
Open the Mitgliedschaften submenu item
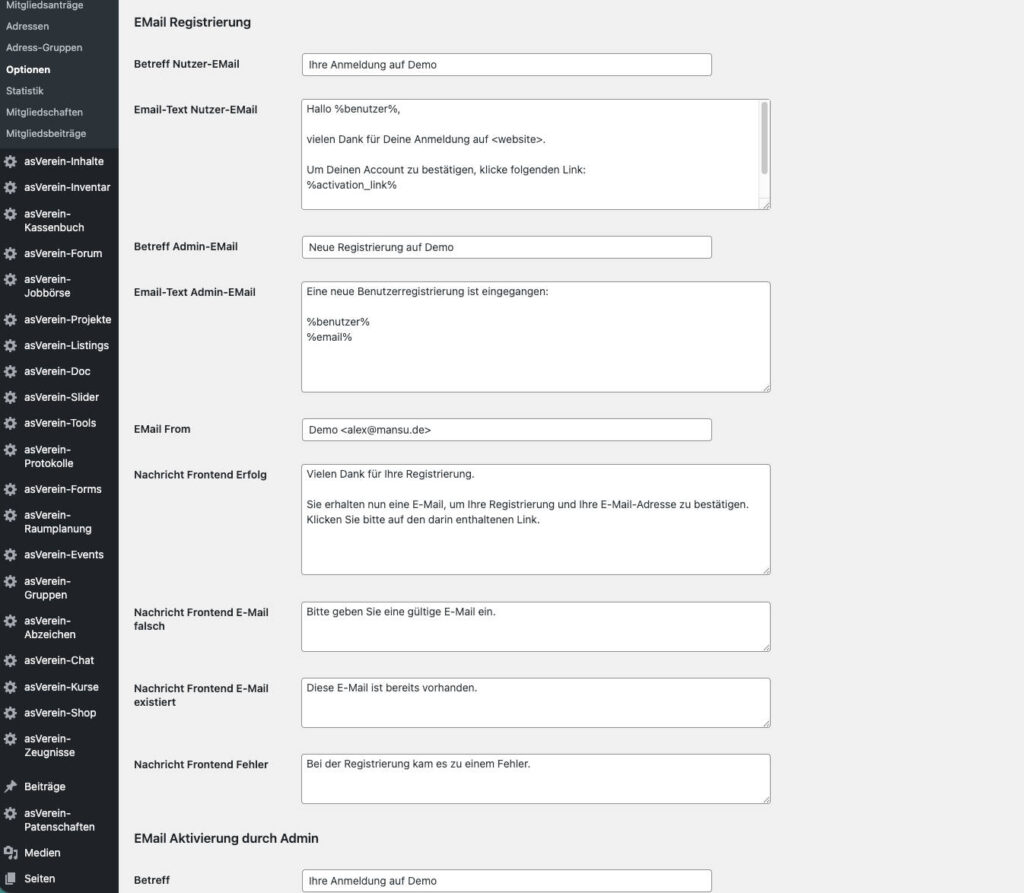tap(44, 112)
